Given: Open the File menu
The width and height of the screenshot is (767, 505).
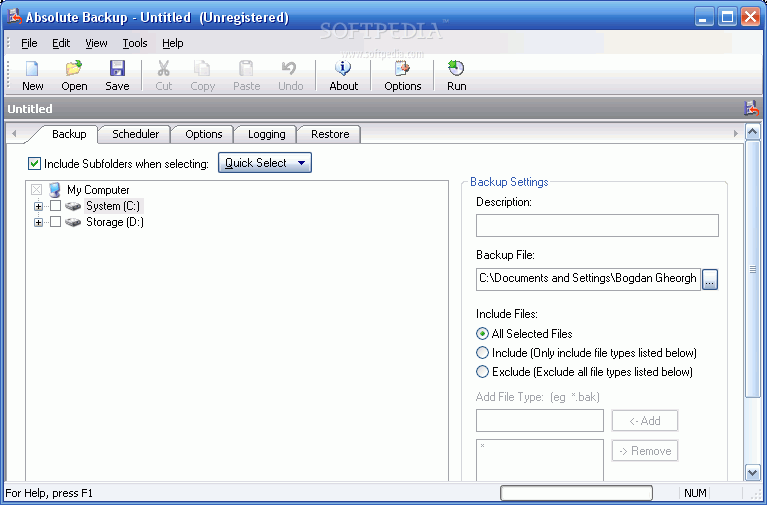Looking at the screenshot, I should point(29,43).
